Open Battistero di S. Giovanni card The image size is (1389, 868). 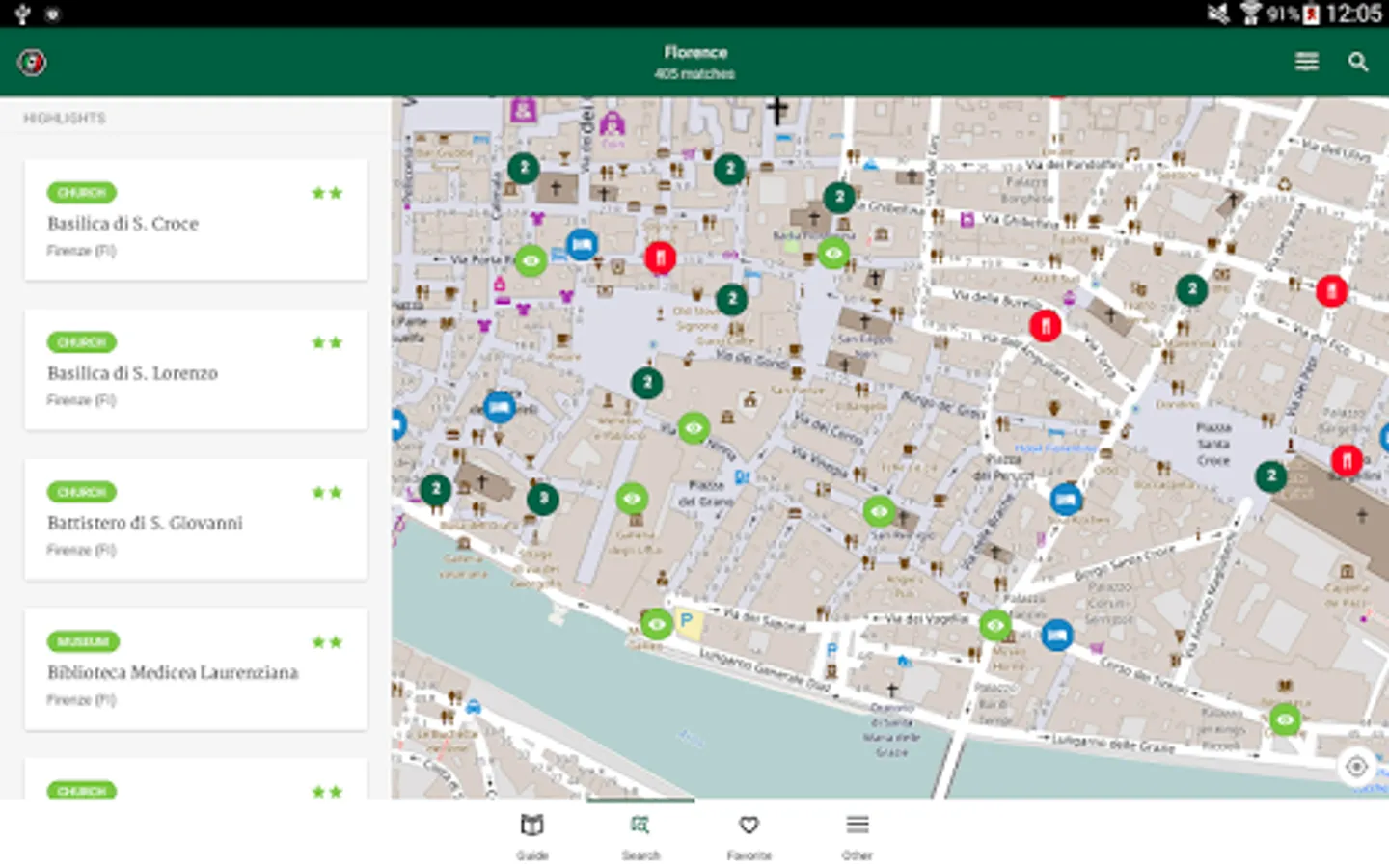tap(196, 519)
